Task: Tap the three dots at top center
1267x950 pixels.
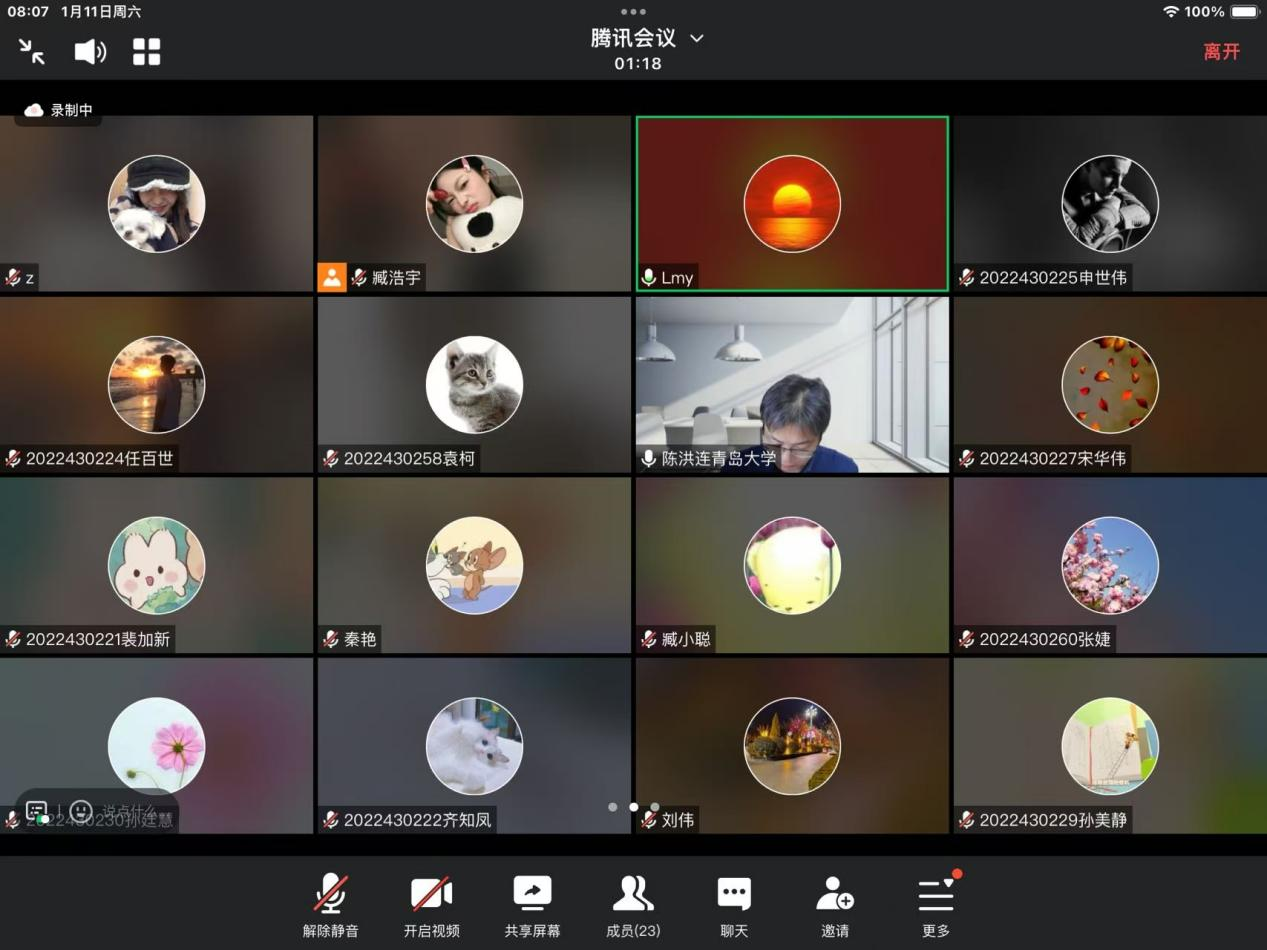Action: [633, 12]
